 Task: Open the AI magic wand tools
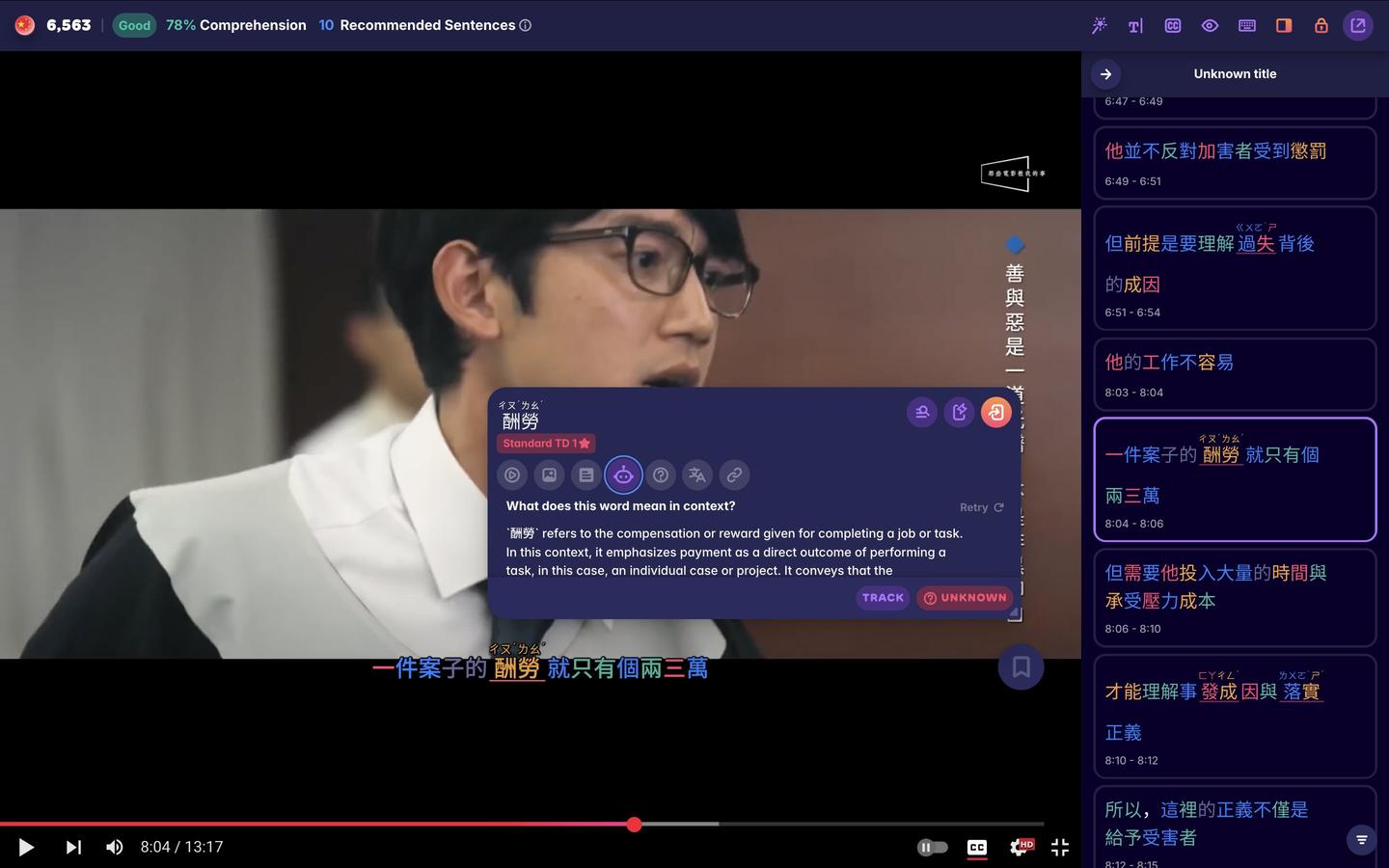(1099, 25)
